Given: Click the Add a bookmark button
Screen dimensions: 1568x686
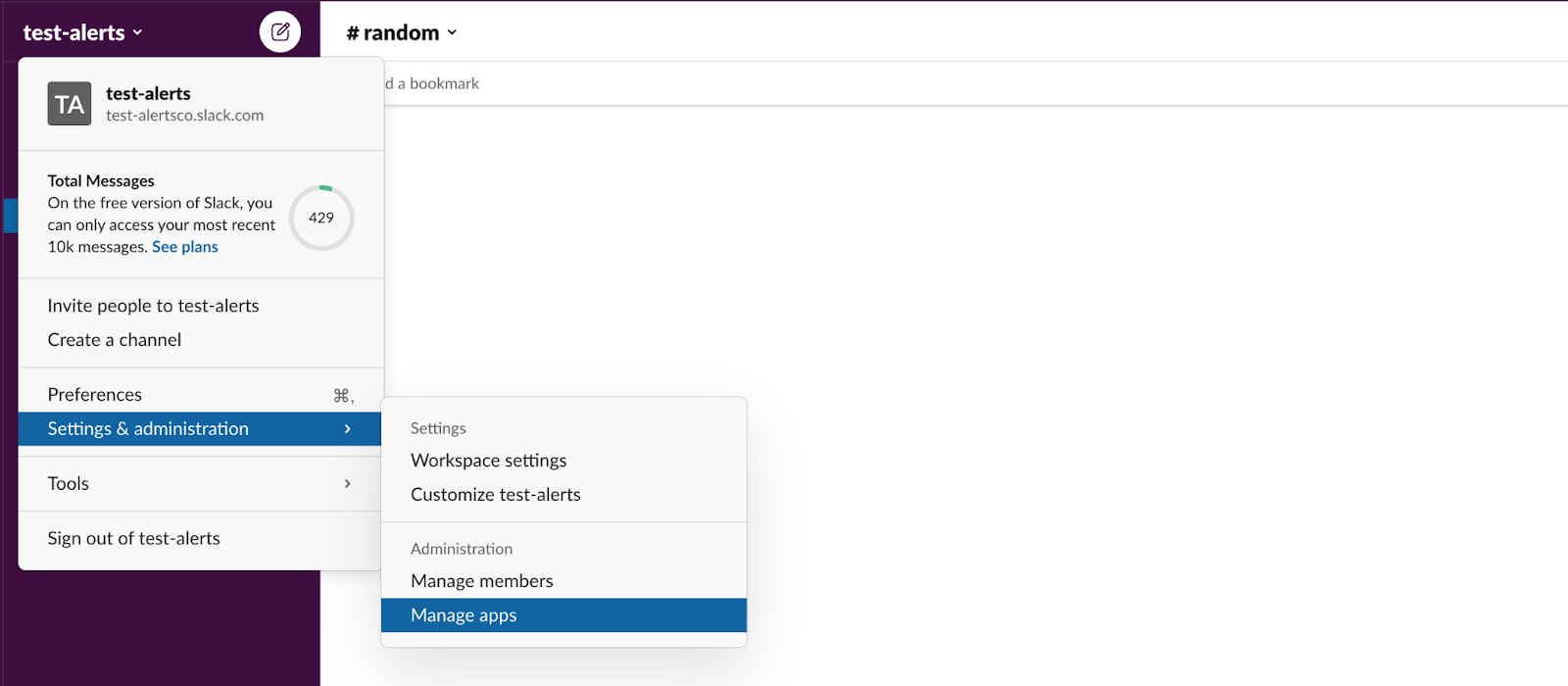Looking at the screenshot, I should pyautogui.click(x=433, y=84).
